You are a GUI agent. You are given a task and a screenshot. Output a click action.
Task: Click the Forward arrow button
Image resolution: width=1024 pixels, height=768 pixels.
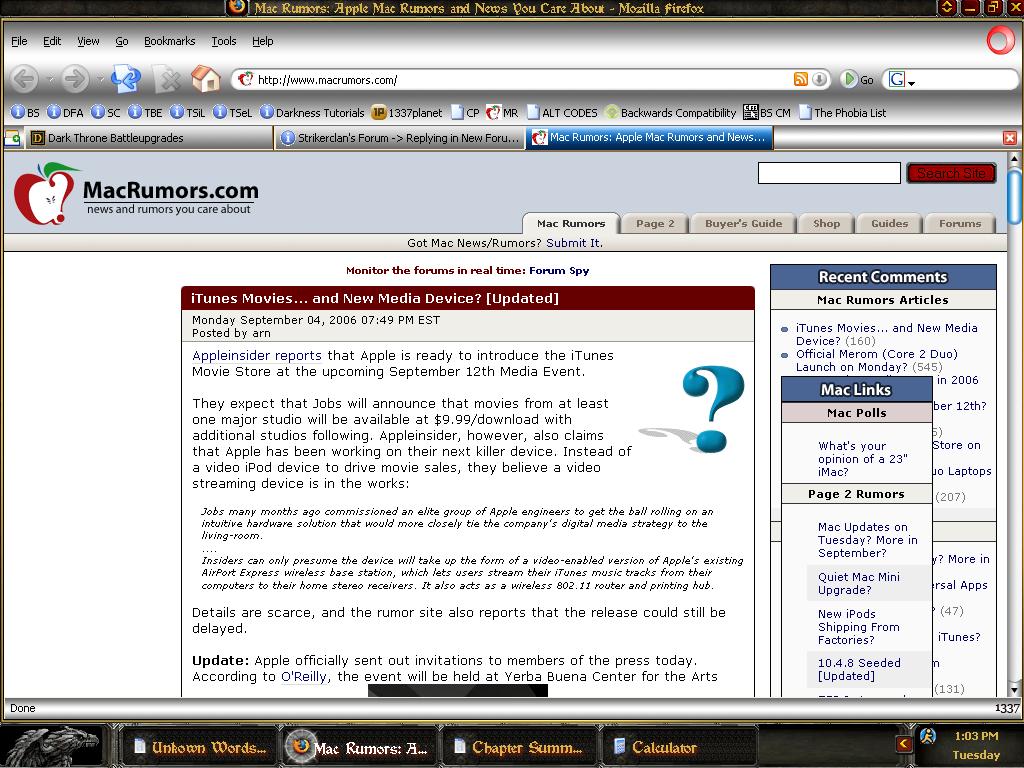(x=75, y=79)
